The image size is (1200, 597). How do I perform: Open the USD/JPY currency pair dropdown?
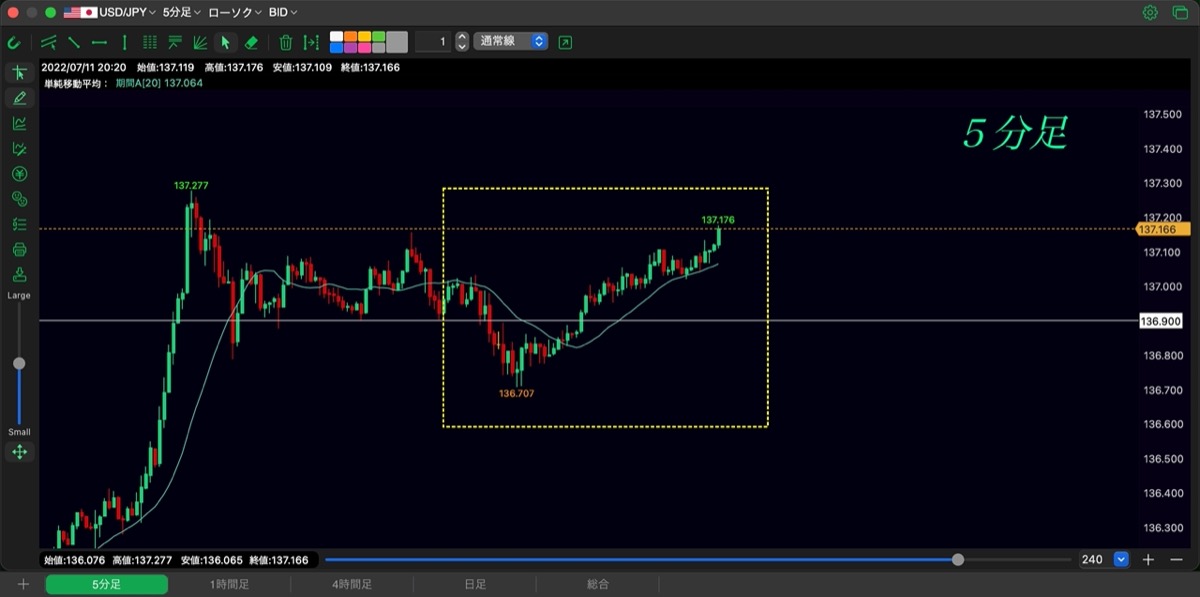click(111, 13)
